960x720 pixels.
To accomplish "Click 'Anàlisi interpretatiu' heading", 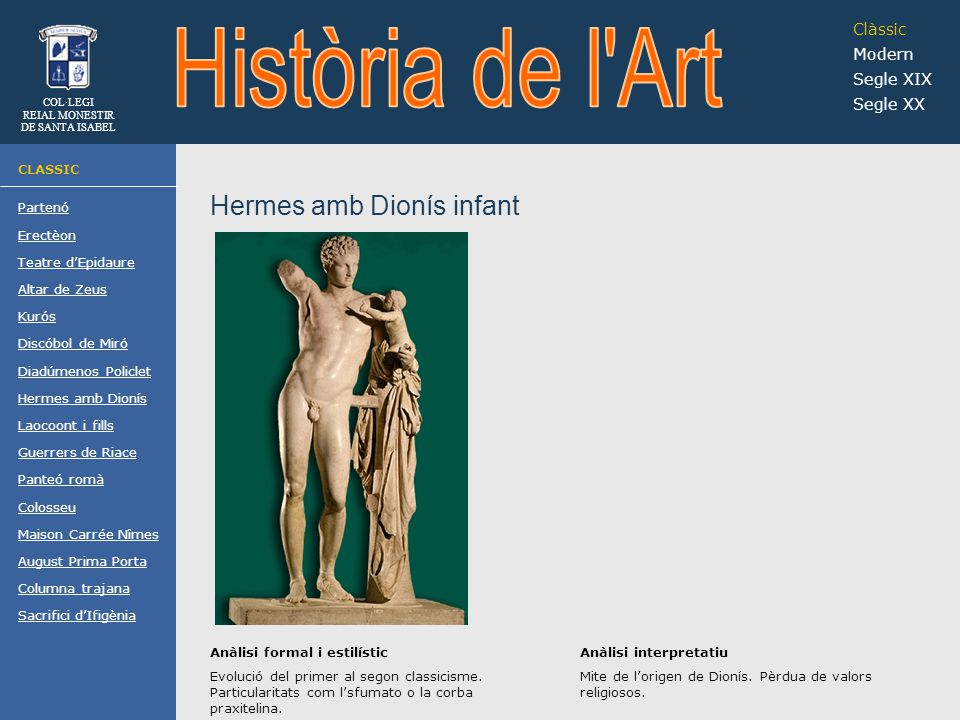I will [x=654, y=653].
